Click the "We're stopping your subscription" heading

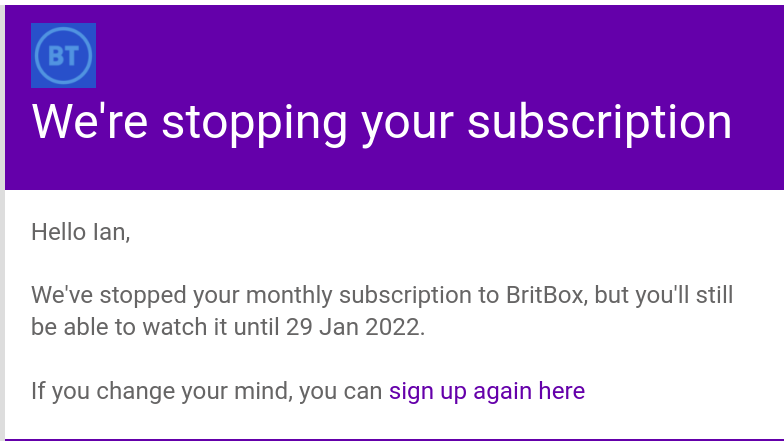coord(381,122)
